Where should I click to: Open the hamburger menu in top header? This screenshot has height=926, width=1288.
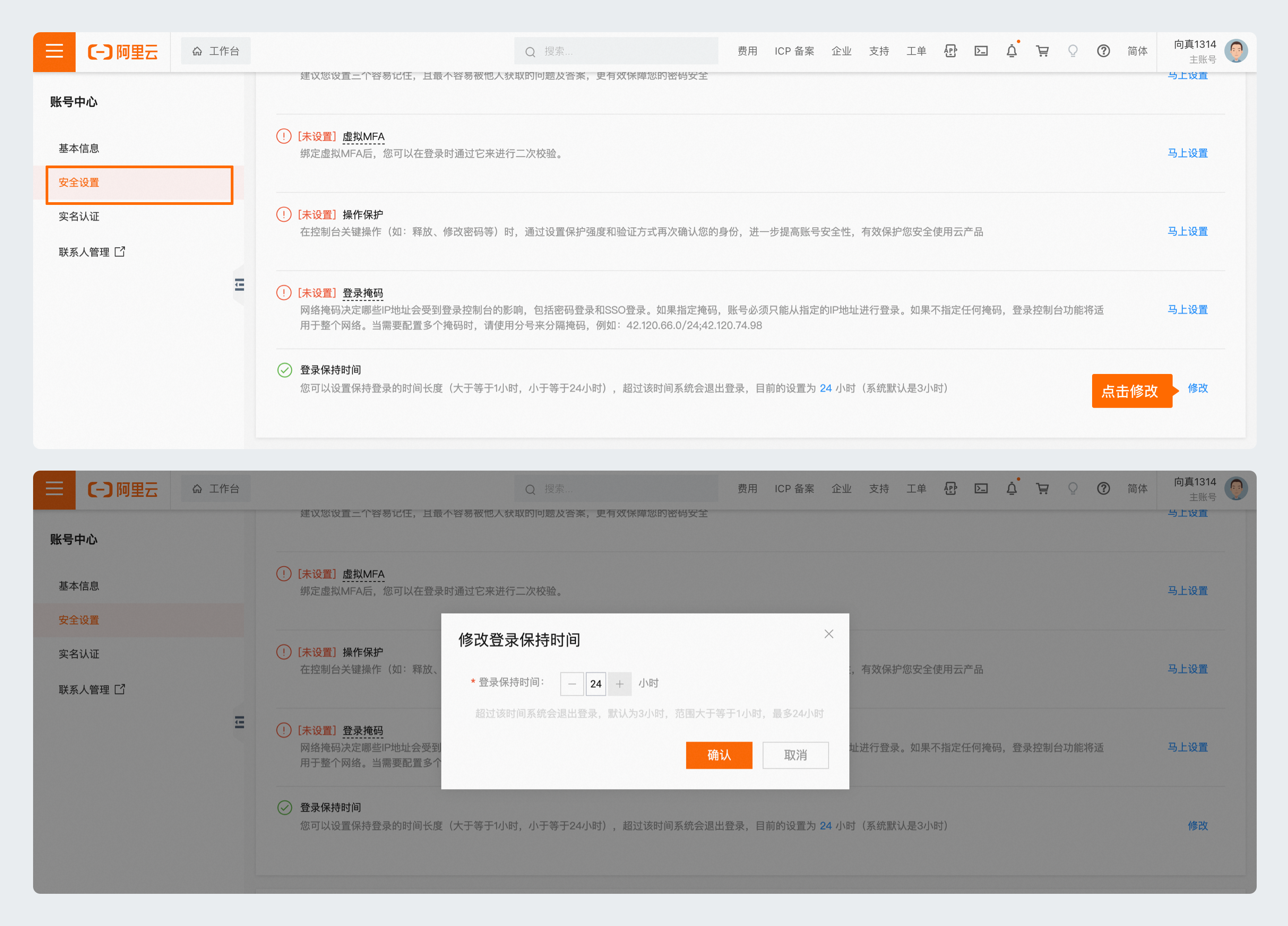pyautogui.click(x=54, y=51)
